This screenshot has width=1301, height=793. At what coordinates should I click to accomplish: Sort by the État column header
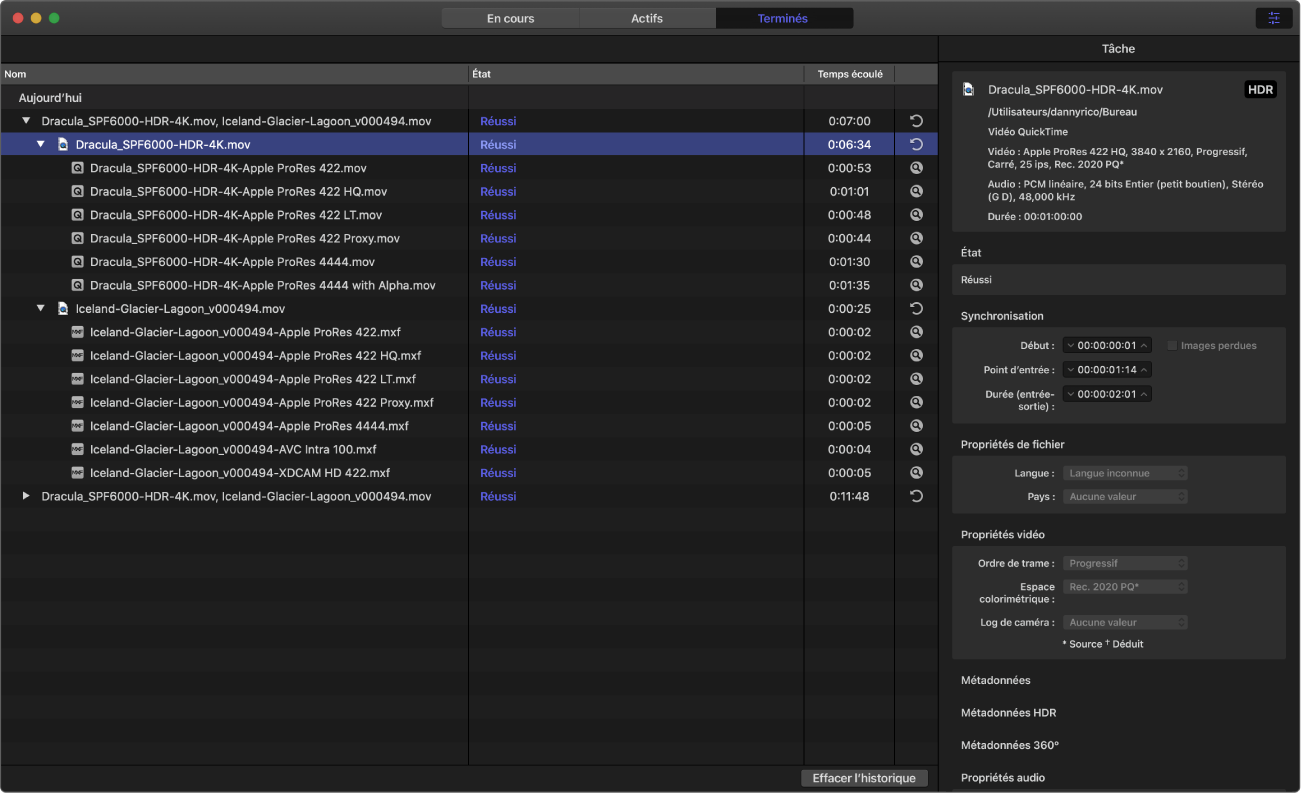coord(636,74)
